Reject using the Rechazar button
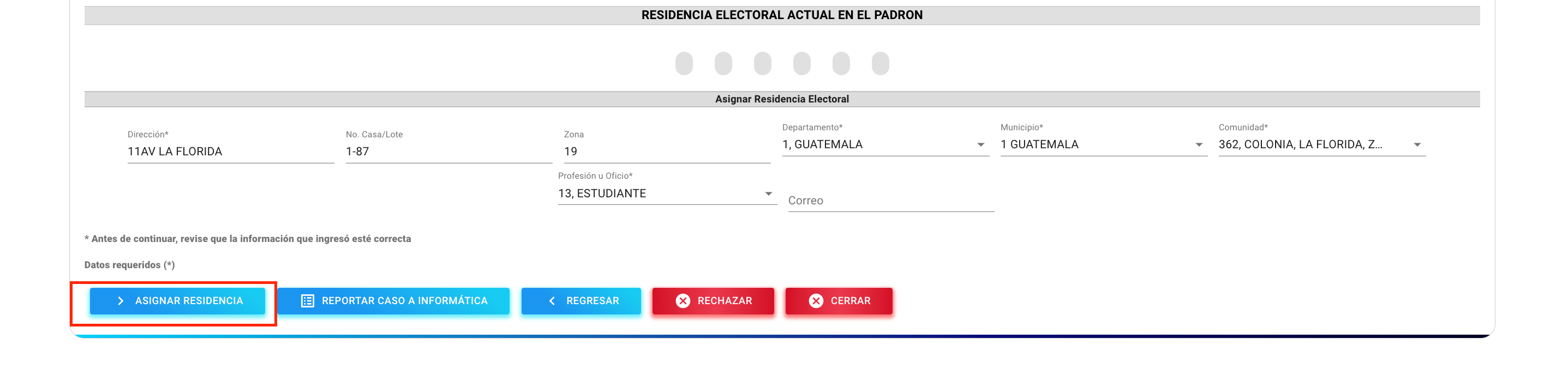 (713, 301)
